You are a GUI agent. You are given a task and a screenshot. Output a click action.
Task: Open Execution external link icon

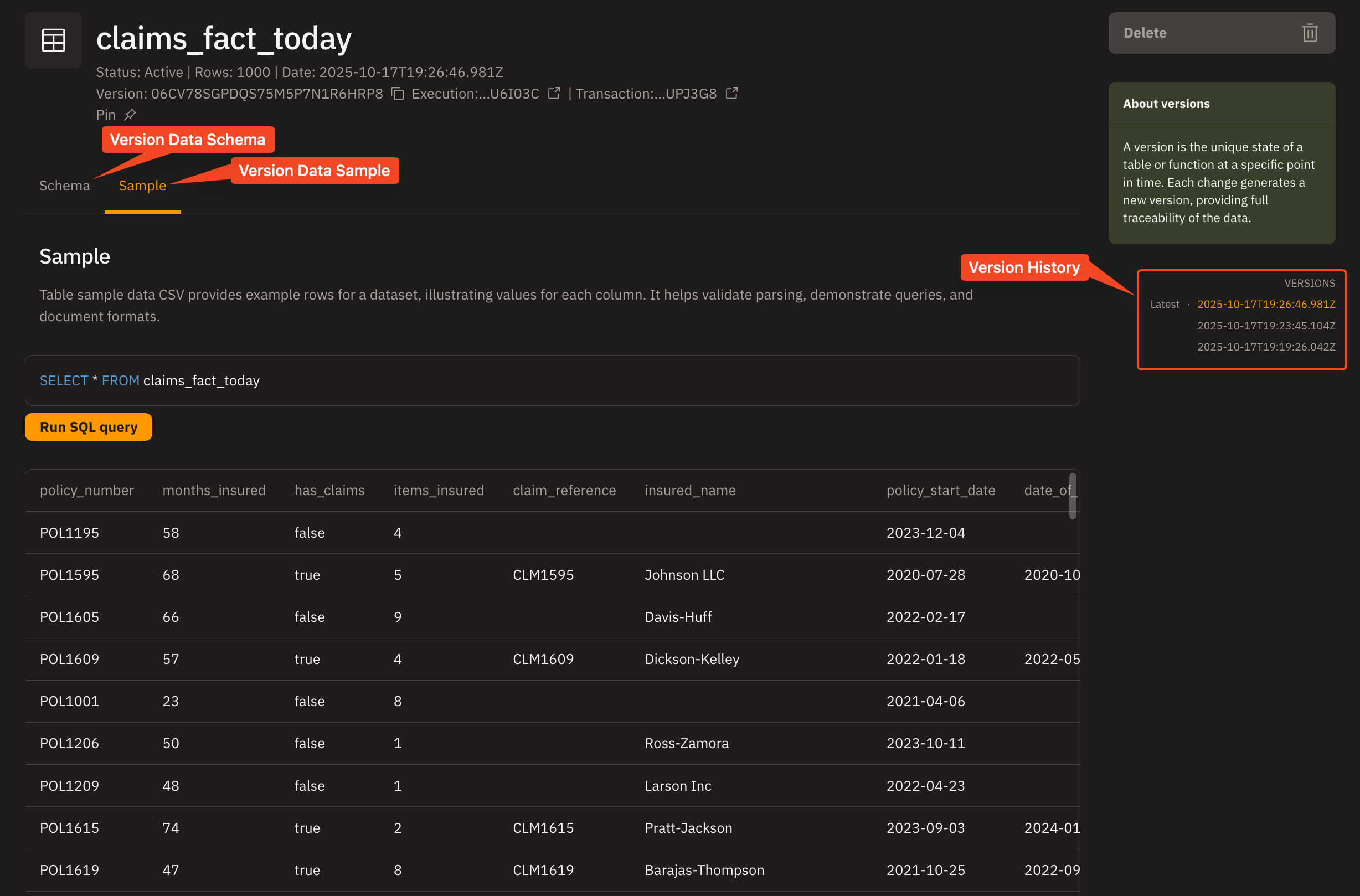[x=554, y=93]
